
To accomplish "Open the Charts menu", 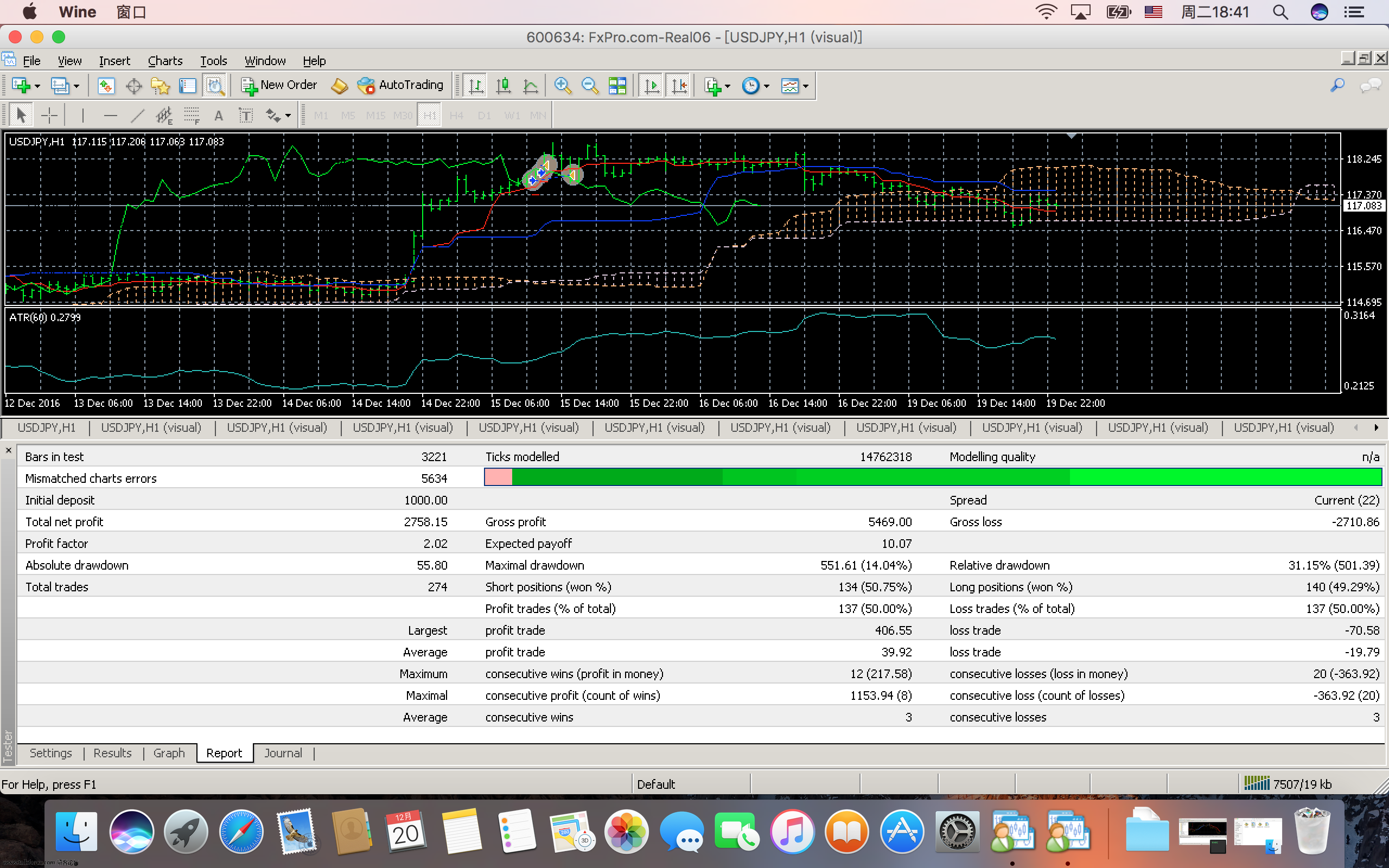I will point(165,61).
